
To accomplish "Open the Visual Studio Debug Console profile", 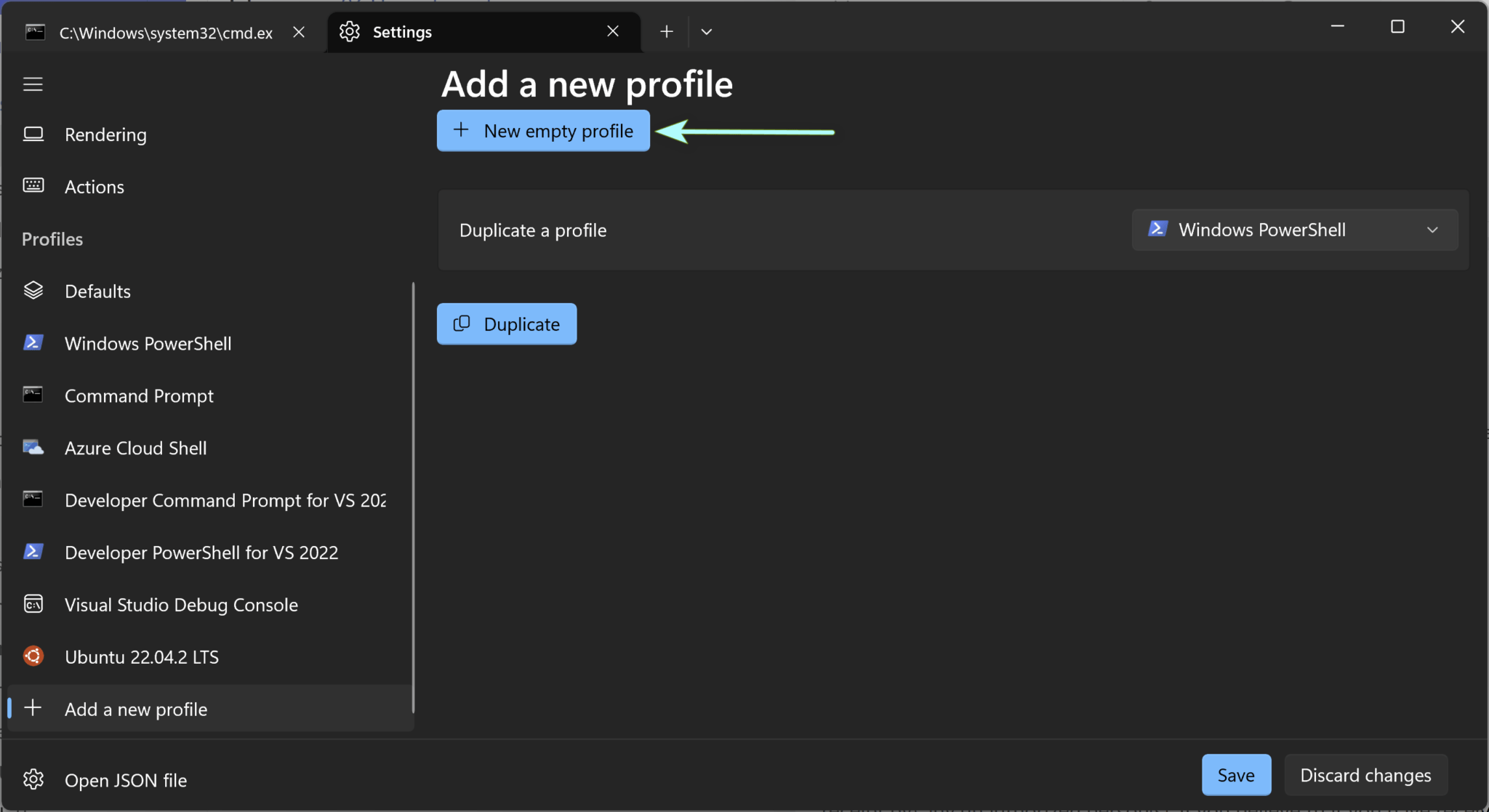I will point(181,605).
